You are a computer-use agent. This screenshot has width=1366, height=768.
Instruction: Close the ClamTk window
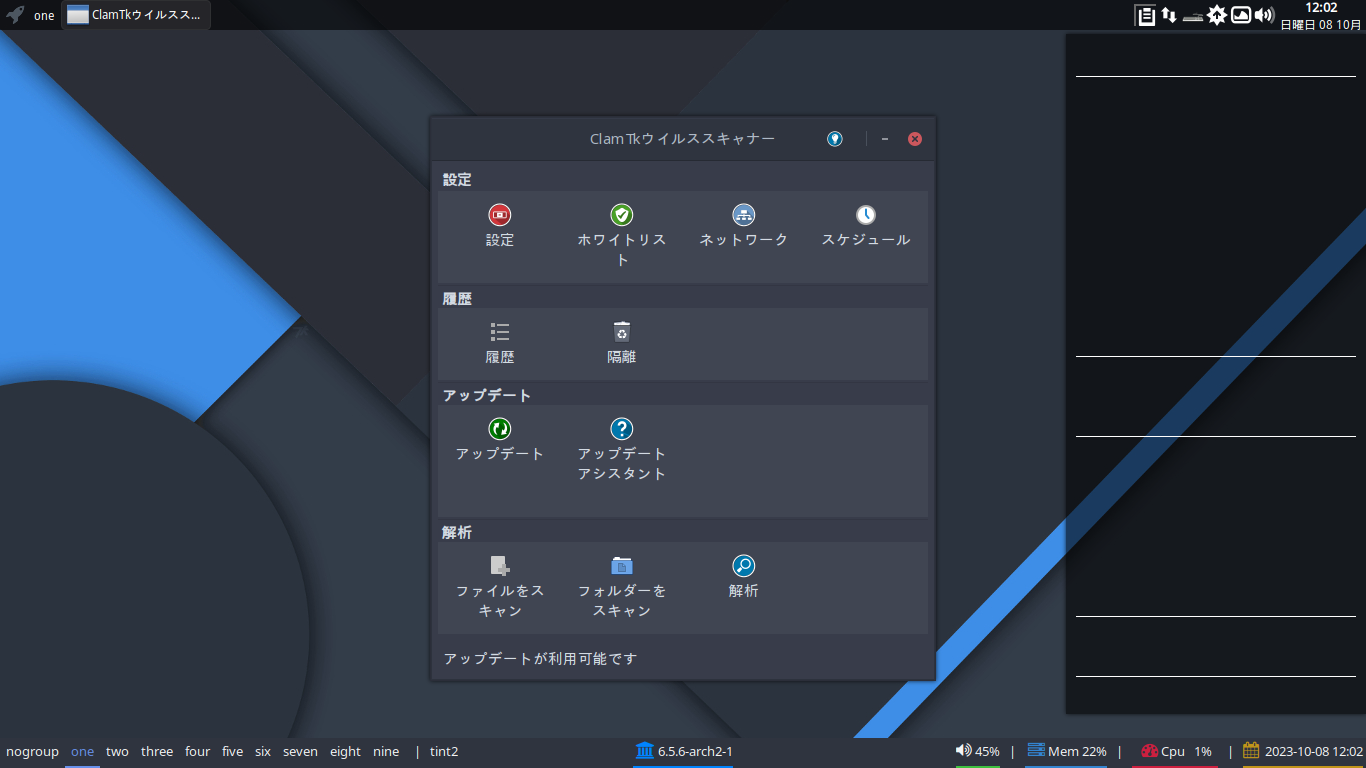point(915,139)
